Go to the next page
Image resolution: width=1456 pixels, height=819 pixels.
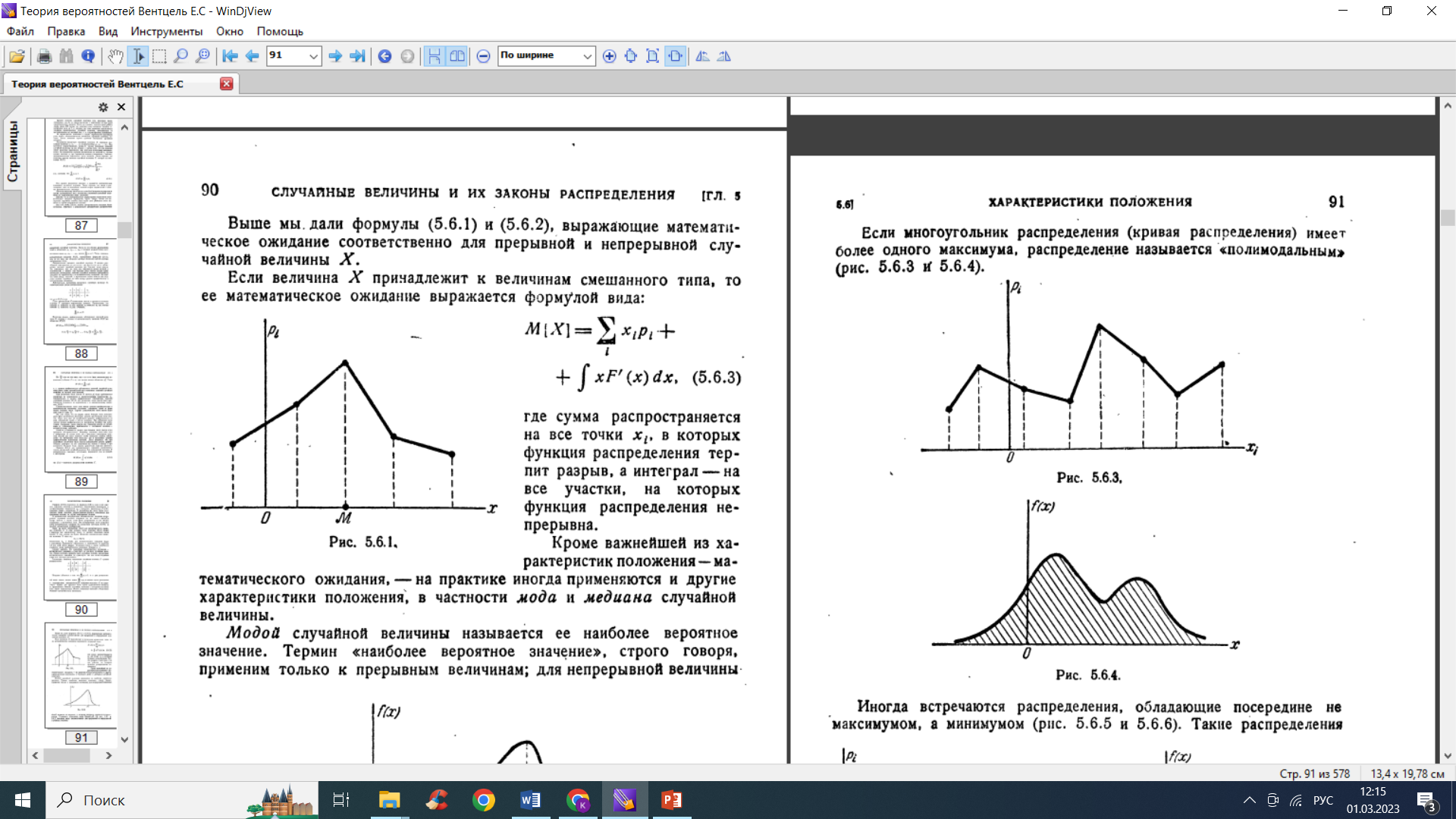coord(335,56)
